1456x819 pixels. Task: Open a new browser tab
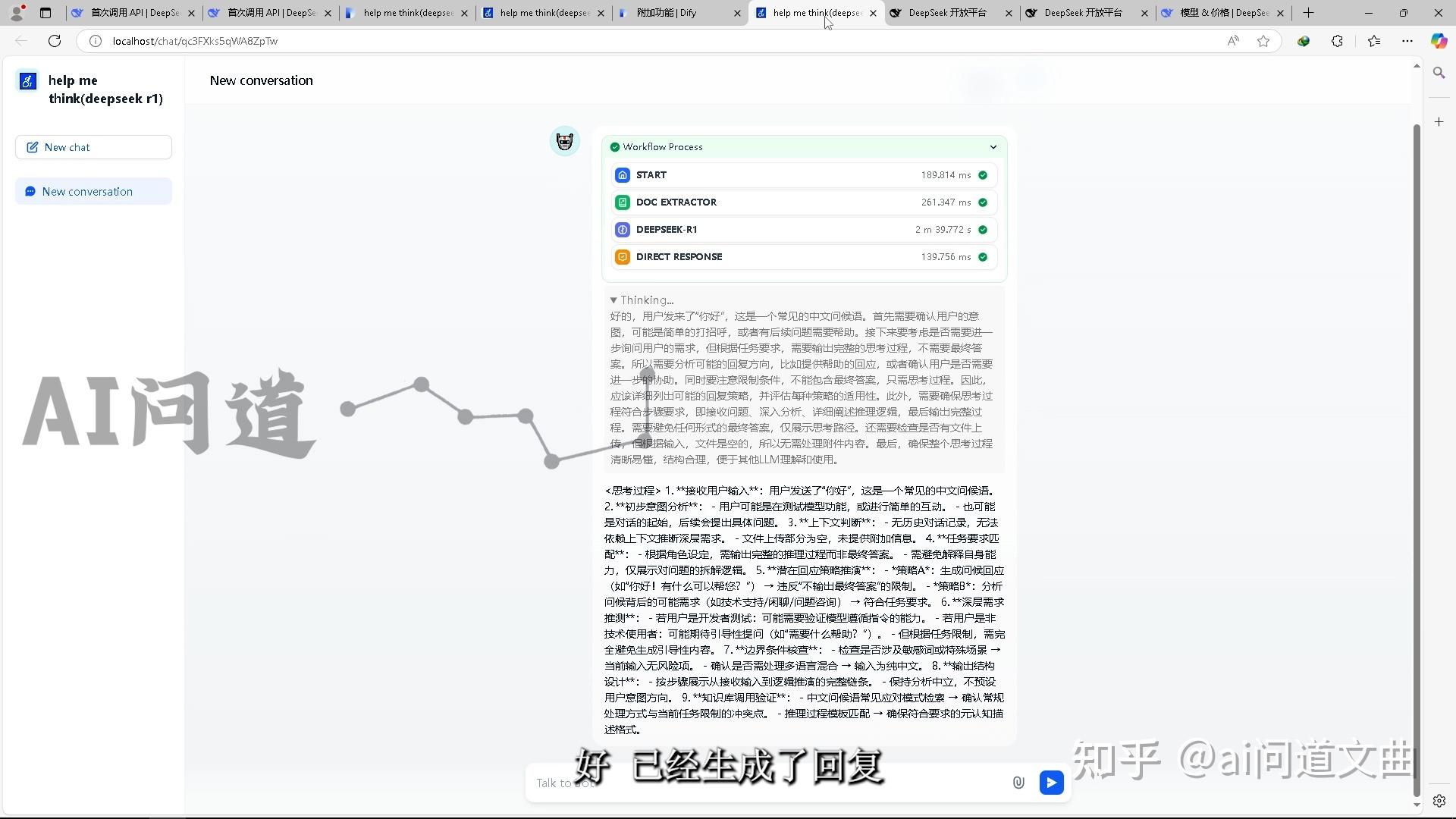tap(1308, 13)
